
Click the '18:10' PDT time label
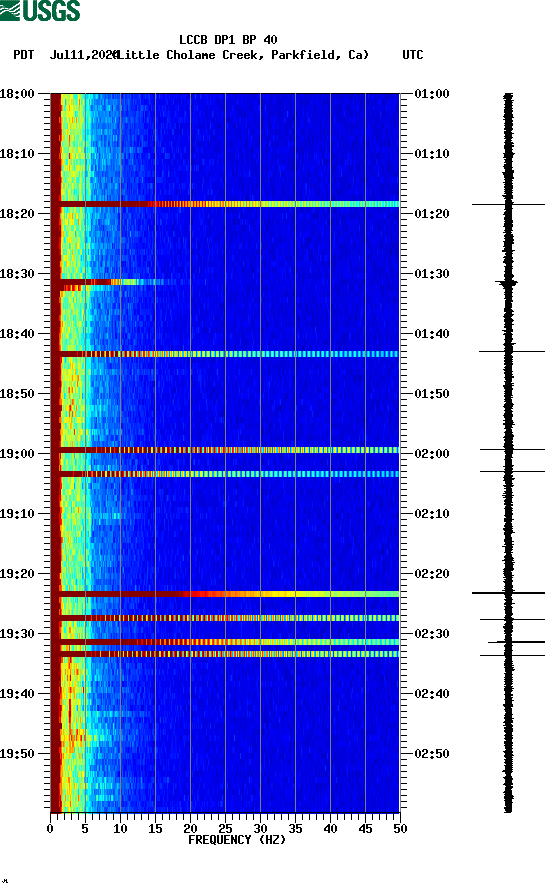tap(17, 154)
